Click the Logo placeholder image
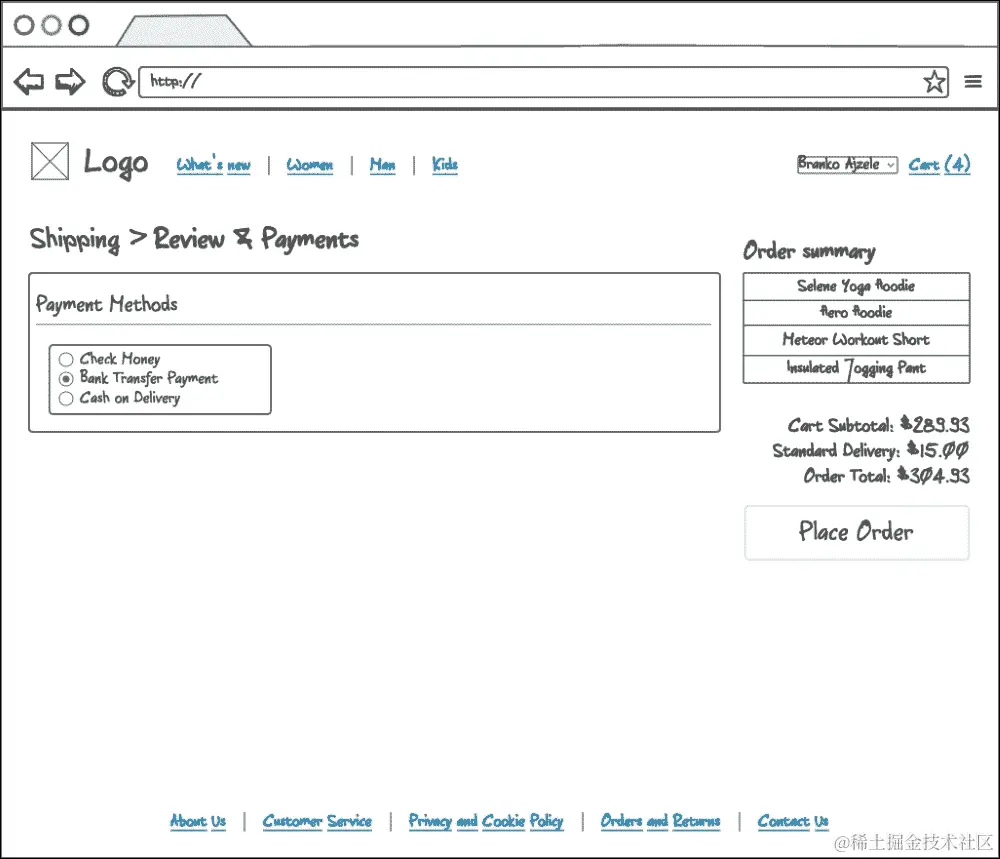This screenshot has height=859, width=1000. tap(50, 161)
